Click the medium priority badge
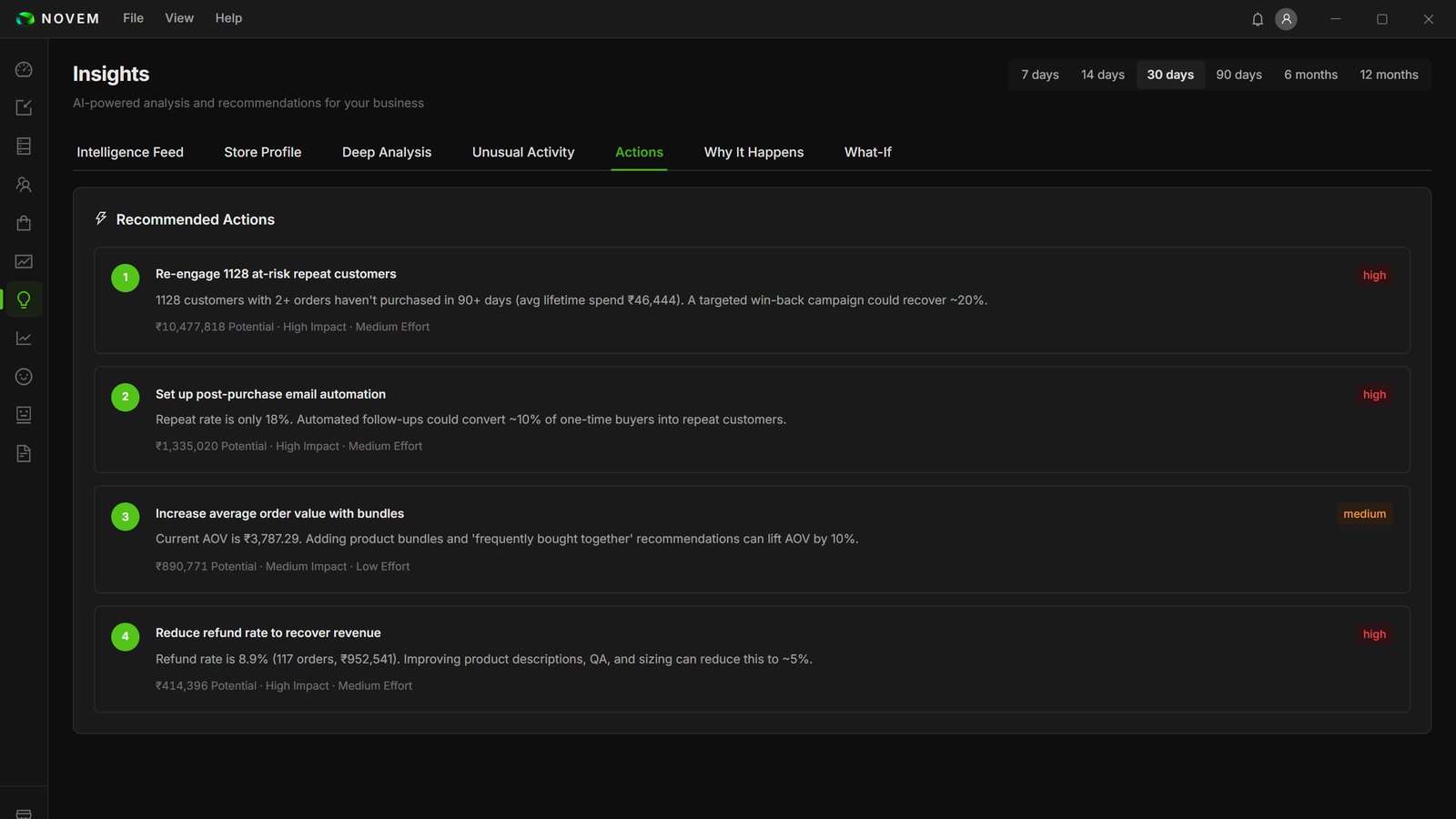Screen dimensions: 1456x819 click(x=1364, y=514)
